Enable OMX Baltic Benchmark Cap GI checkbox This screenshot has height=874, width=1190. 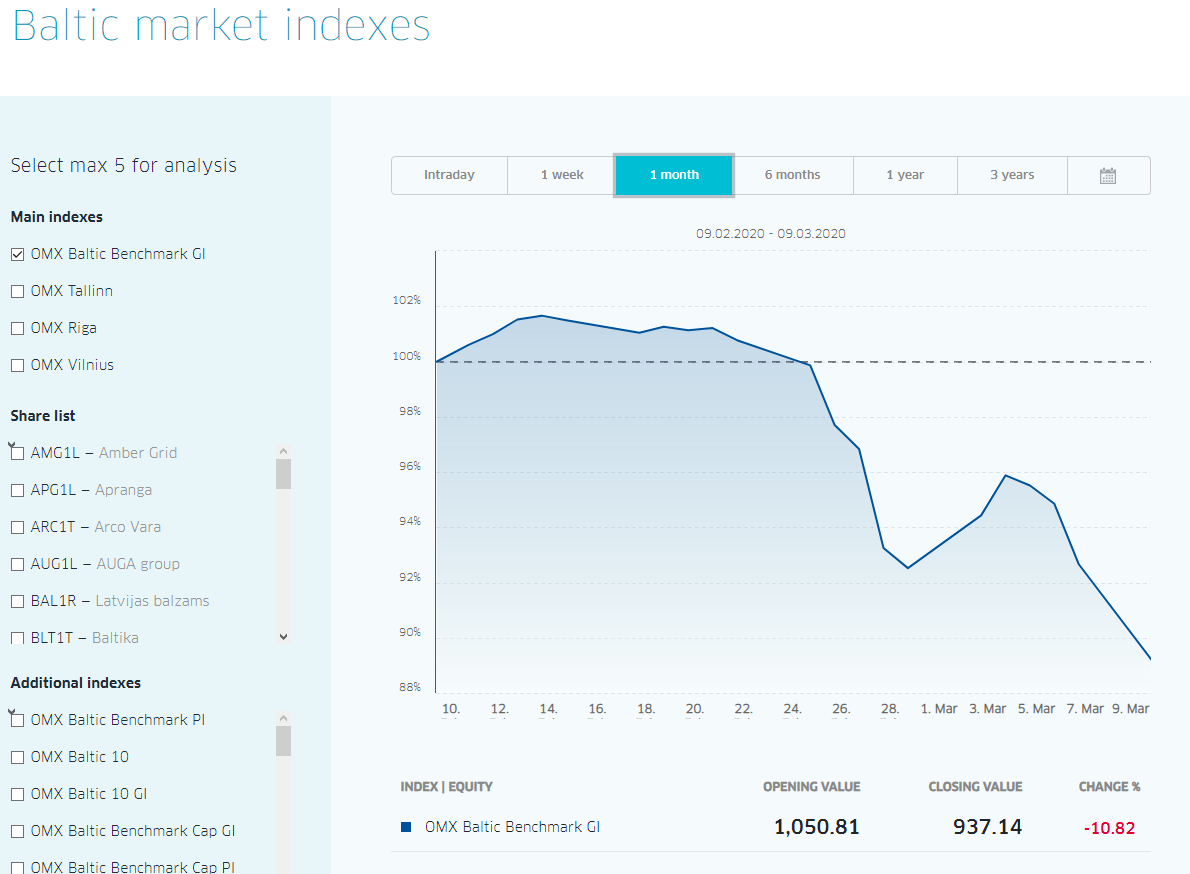17,832
